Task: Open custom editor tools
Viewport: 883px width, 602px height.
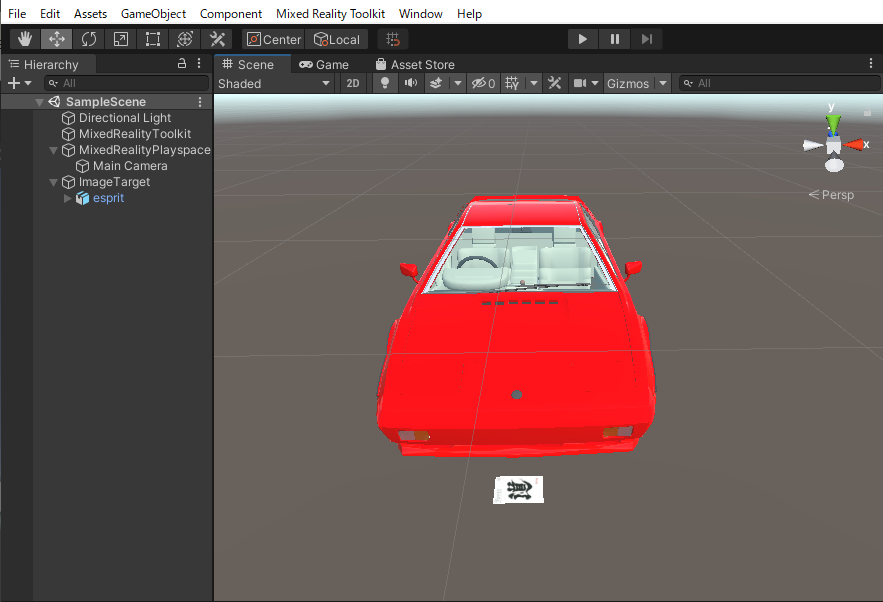Action: (217, 39)
